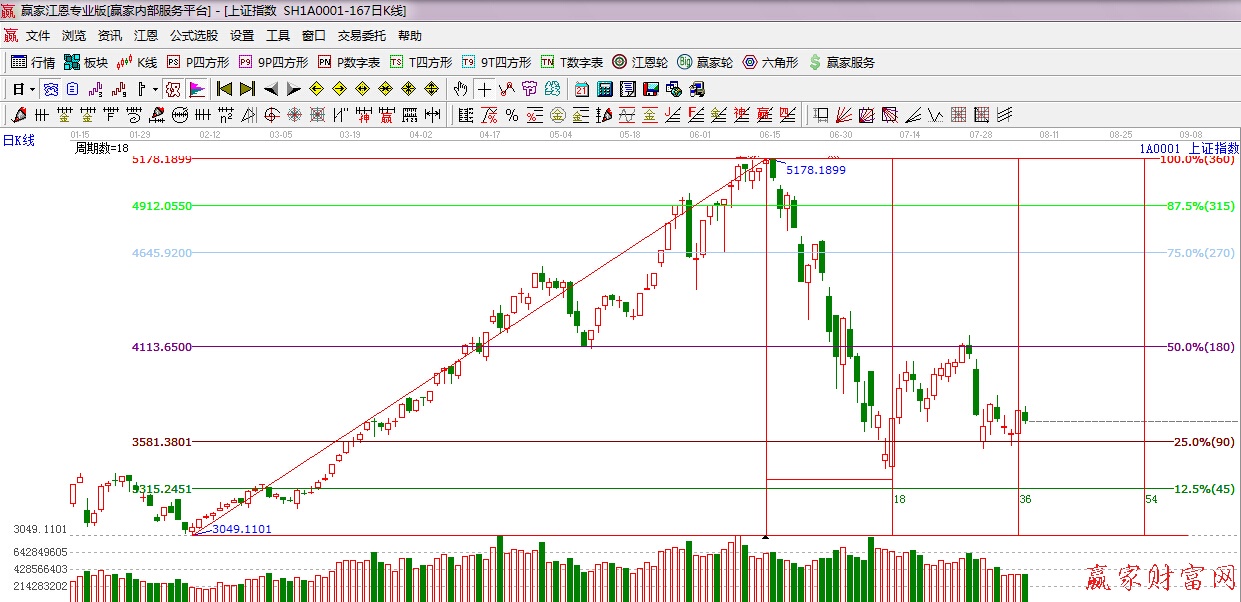Viewport: 1241px width, 602px height.
Task: Click the calendar date icon
Action: click(582, 89)
